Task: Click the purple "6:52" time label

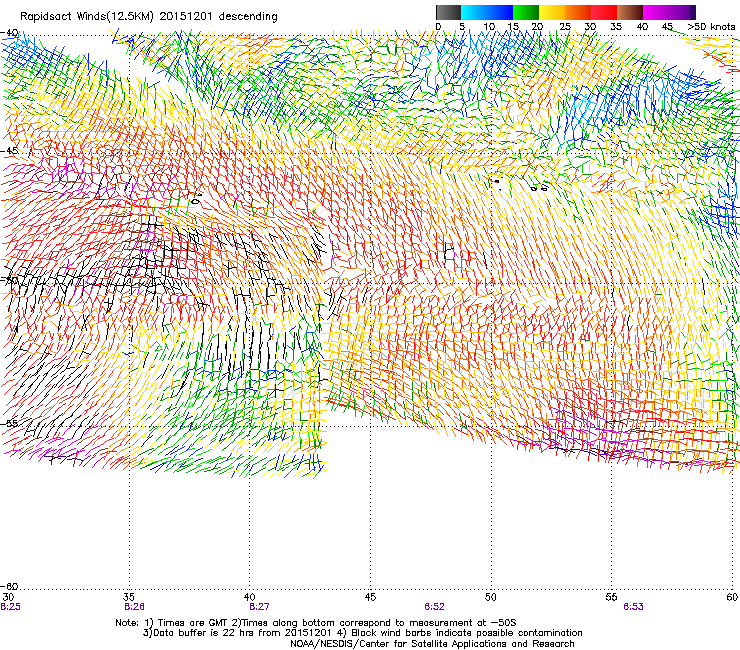Action: coord(434,607)
